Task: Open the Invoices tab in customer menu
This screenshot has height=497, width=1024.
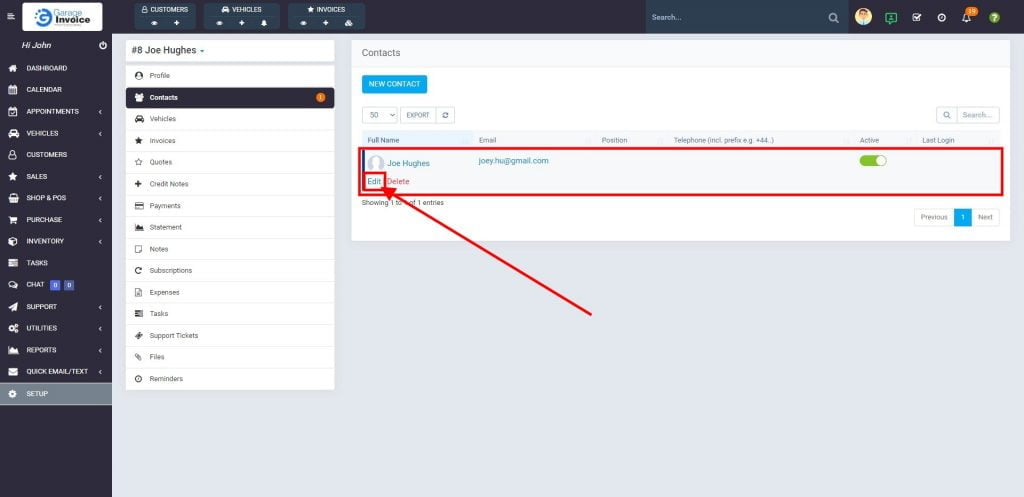Action: [162, 141]
